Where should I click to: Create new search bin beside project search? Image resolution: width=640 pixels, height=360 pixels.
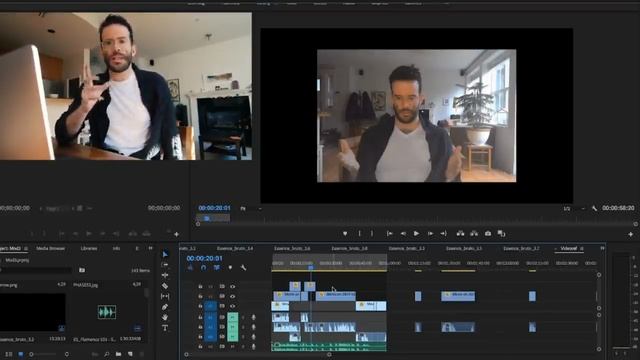(x=82, y=270)
